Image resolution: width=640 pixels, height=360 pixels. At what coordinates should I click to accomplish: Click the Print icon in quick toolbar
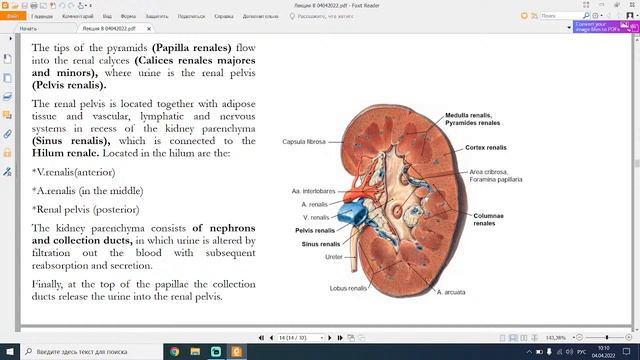pyautogui.click(x=34, y=5)
